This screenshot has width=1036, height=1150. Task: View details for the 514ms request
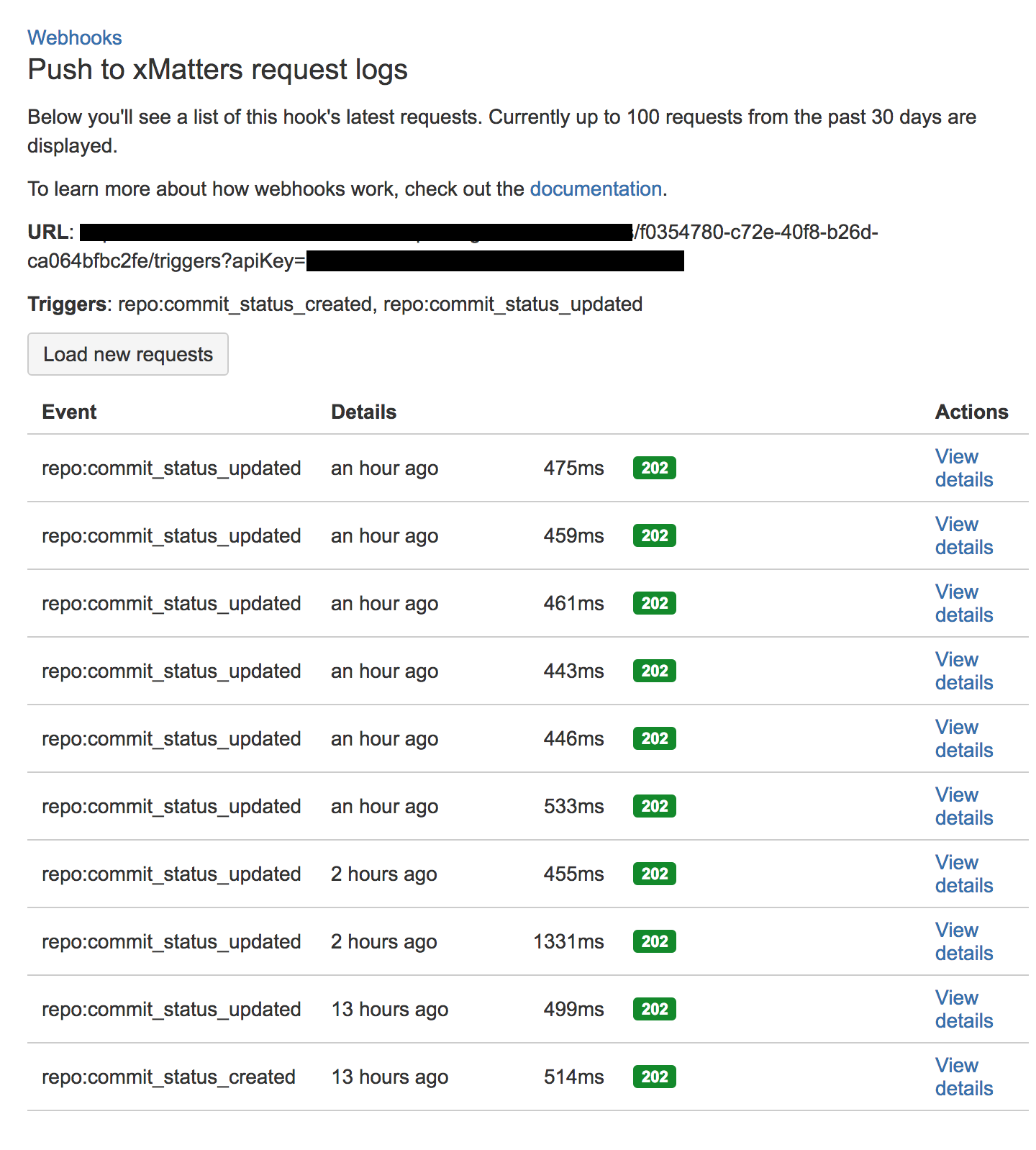tap(964, 1077)
